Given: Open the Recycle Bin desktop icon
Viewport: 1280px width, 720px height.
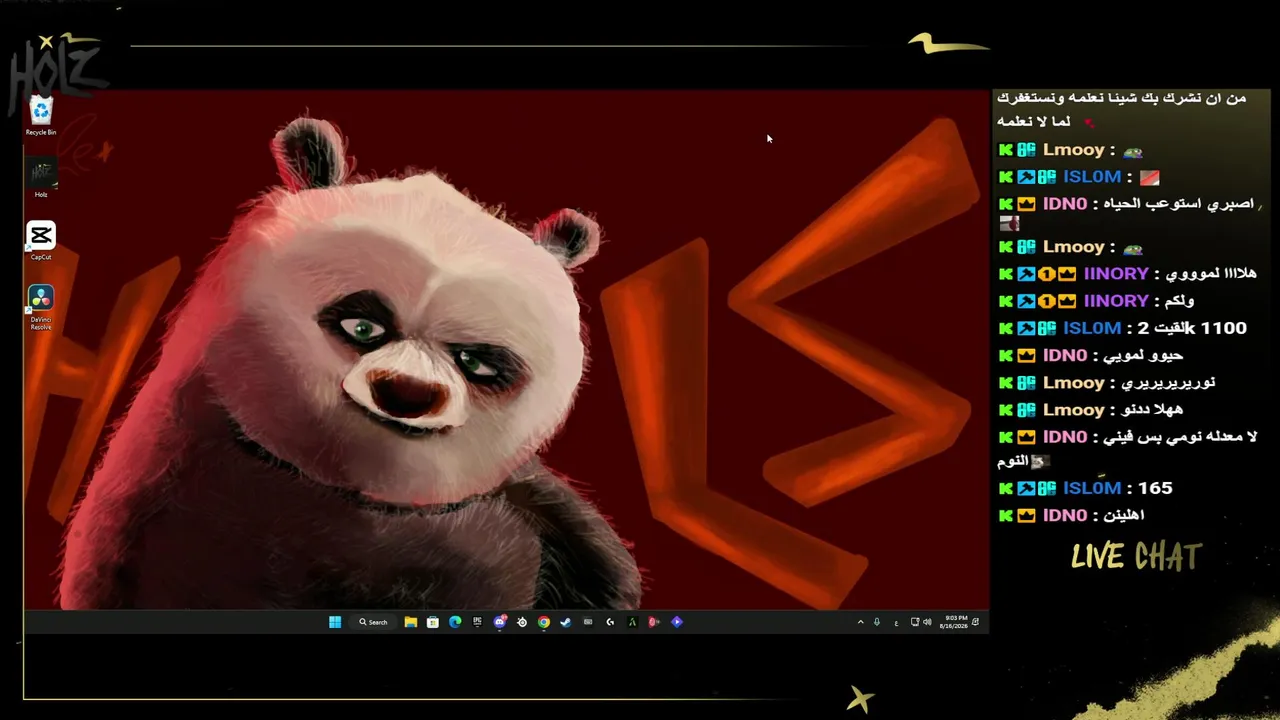Looking at the screenshot, I should click(41, 116).
